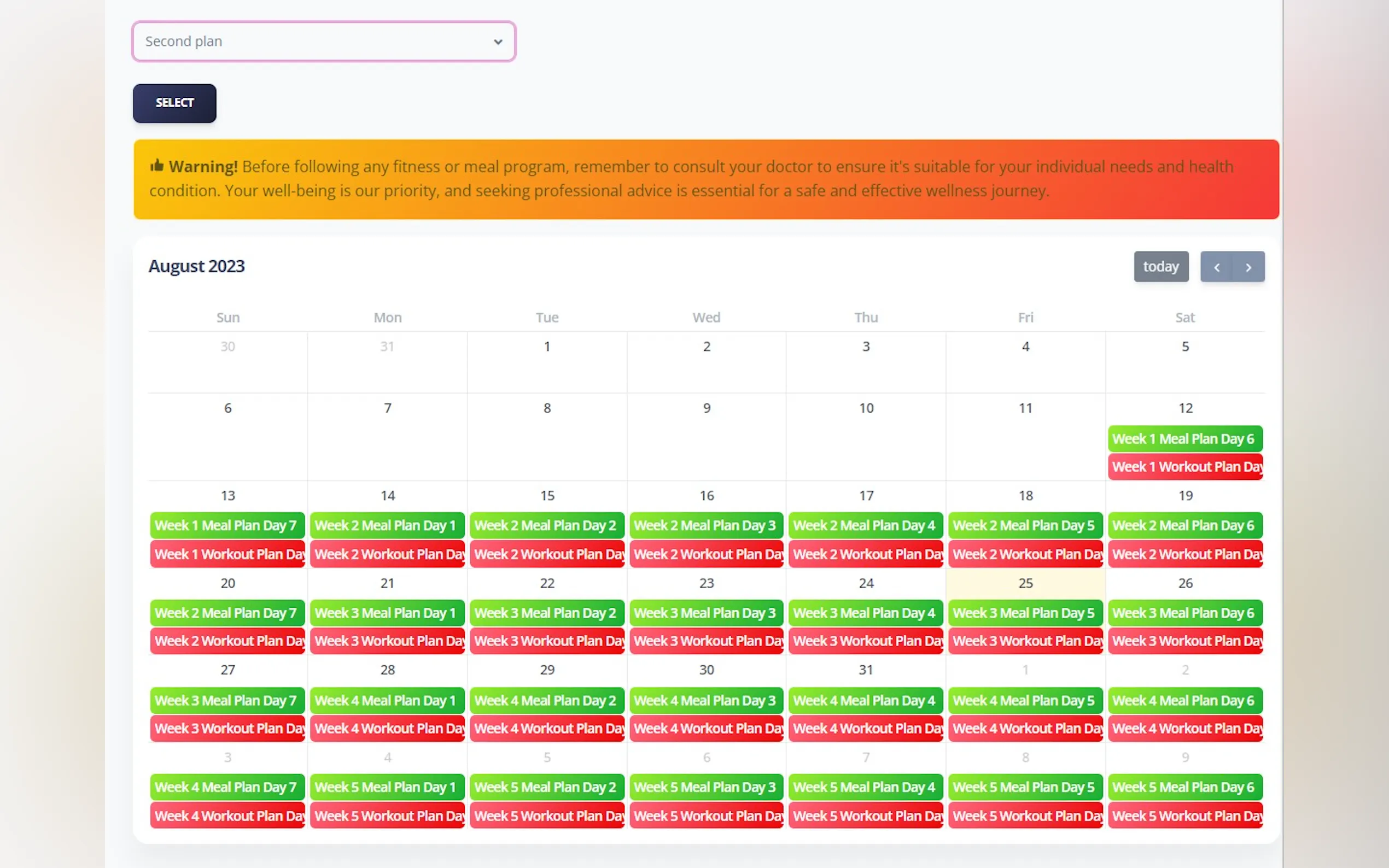Select Week 2 Meal Plan Day 1 event
Image resolution: width=1389 pixels, height=868 pixels.
pyautogui.click(x=387, y=525)
